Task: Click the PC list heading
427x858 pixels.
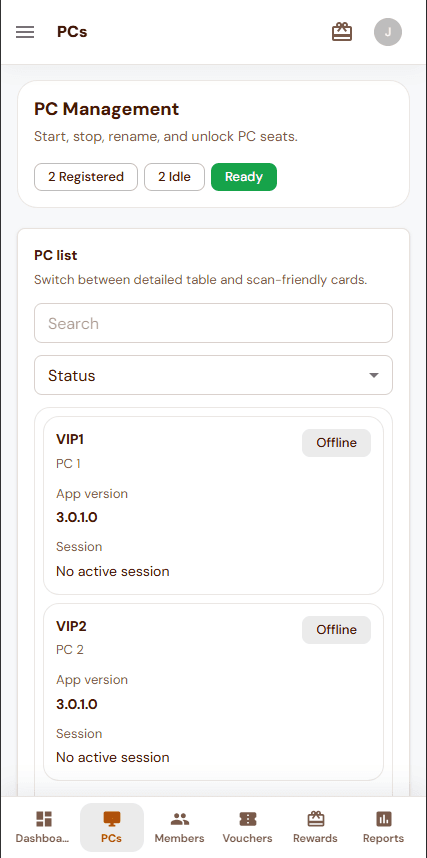Action: click(56, 256)
